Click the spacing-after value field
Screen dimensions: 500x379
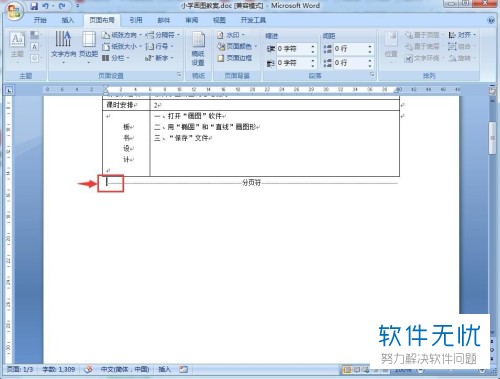pos(350,63)
